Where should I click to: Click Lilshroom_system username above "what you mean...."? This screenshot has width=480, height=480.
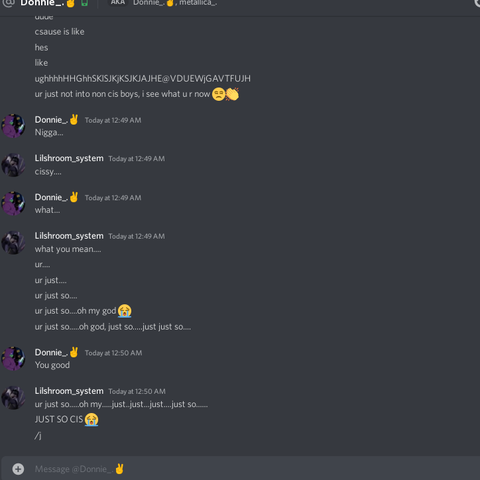(x=69, y=236)
